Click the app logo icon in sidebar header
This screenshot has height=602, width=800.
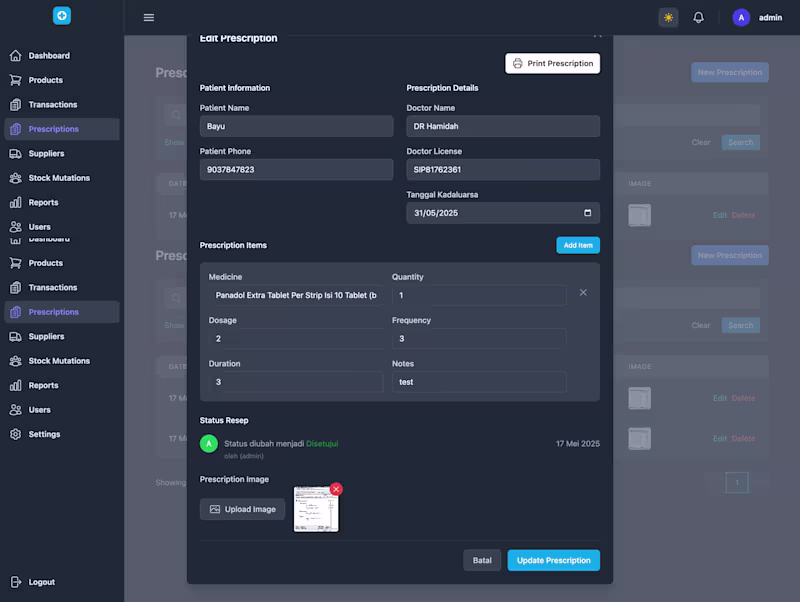(62, 16)
